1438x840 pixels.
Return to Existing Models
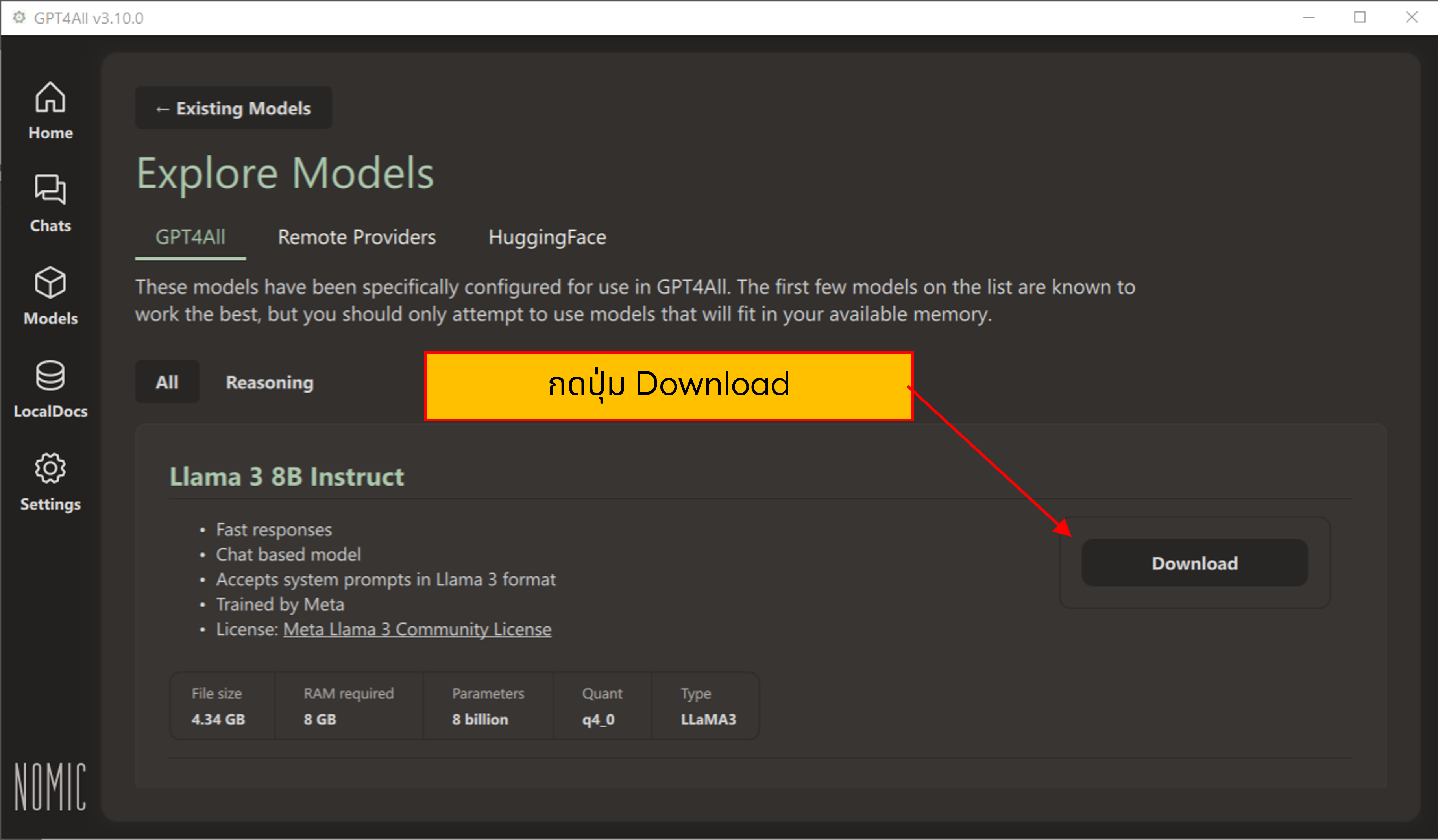pyautogui.click(x=233, y=108)
